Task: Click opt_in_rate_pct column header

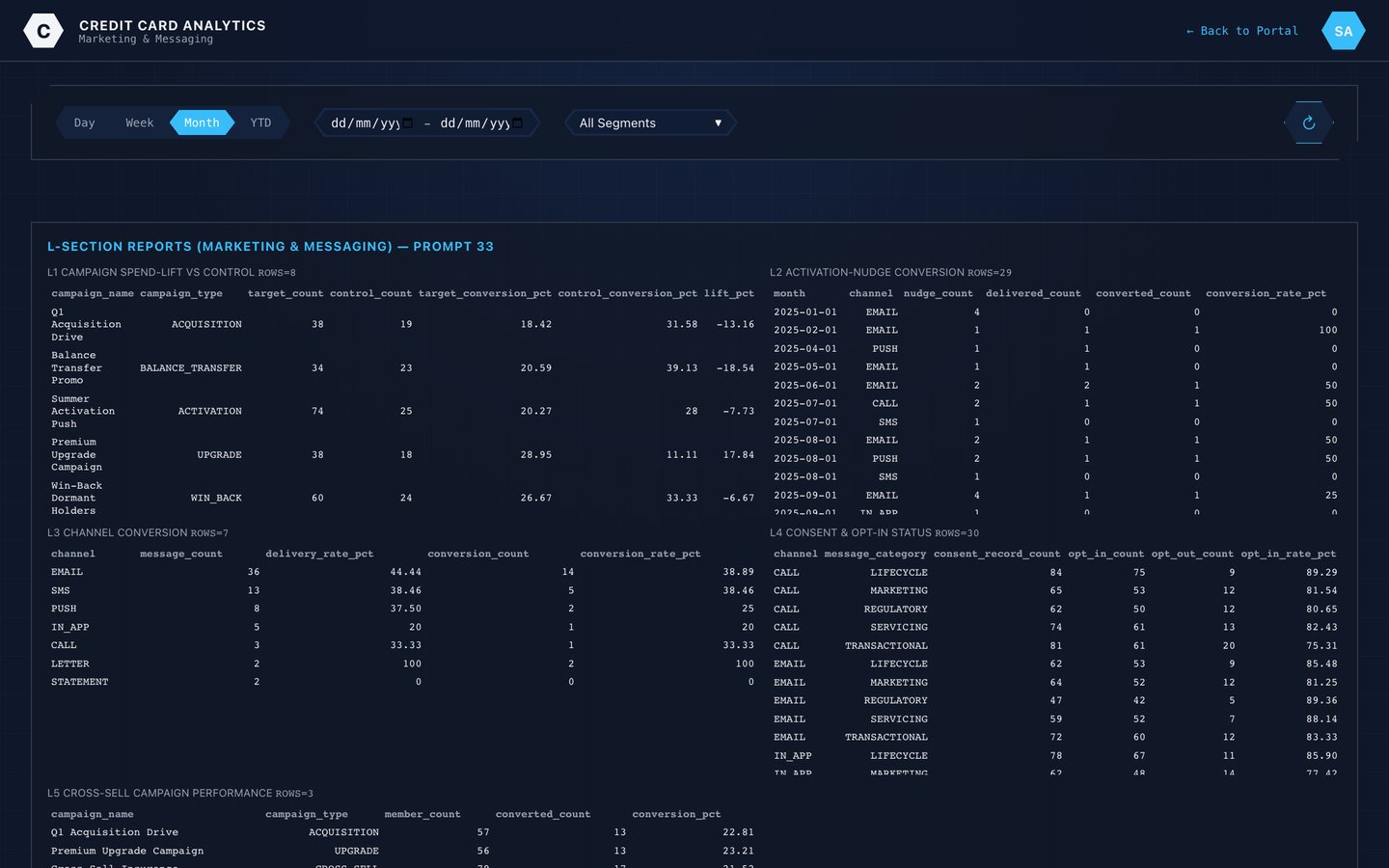Action: click(x=1289, y=554)
